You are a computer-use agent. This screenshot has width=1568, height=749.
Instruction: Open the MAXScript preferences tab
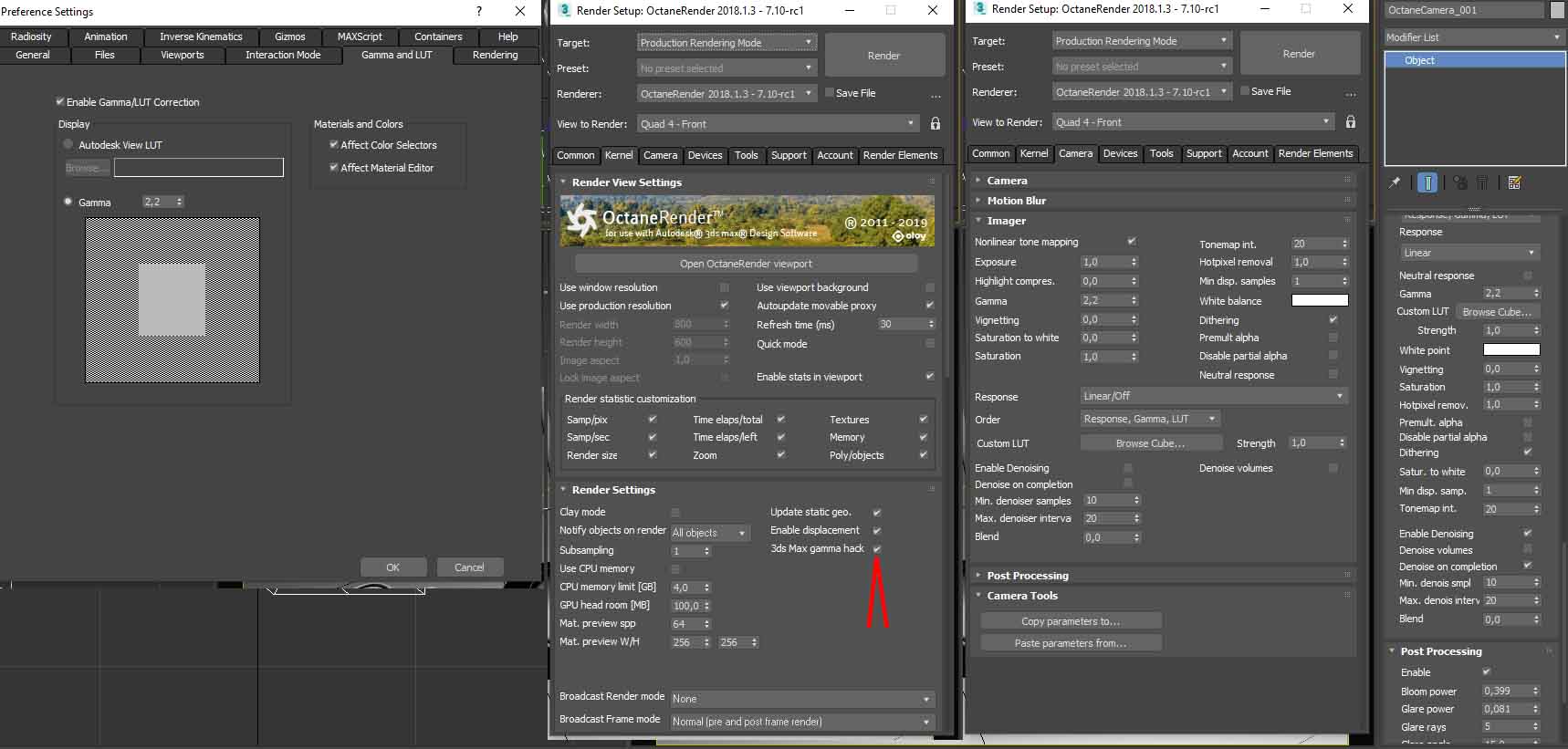click(360, 36)
